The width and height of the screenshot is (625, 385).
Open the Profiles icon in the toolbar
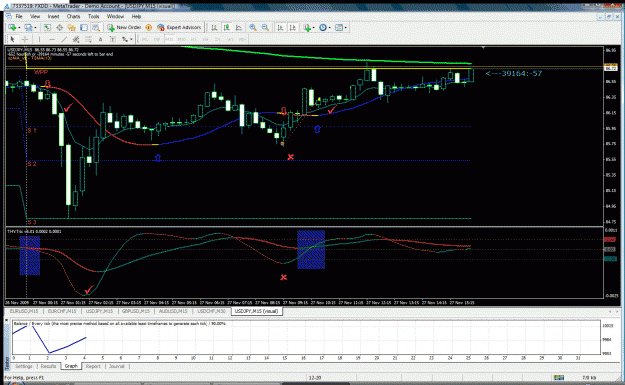pyautogui.click(x=28, y=27)
